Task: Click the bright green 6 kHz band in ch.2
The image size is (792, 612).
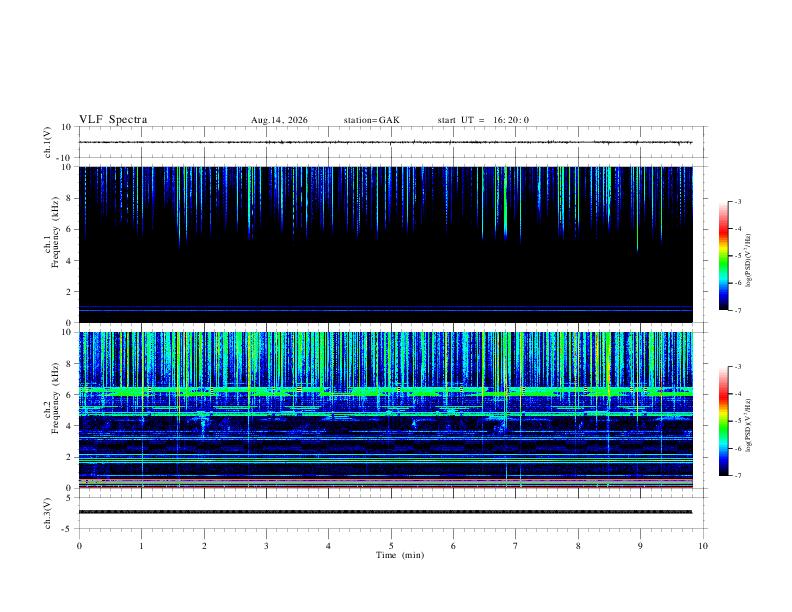Action: 385,391
